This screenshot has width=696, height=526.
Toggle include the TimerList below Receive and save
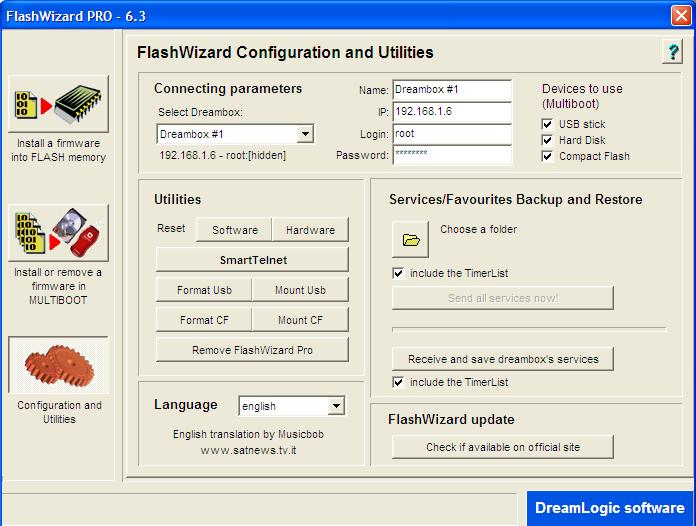398,382
